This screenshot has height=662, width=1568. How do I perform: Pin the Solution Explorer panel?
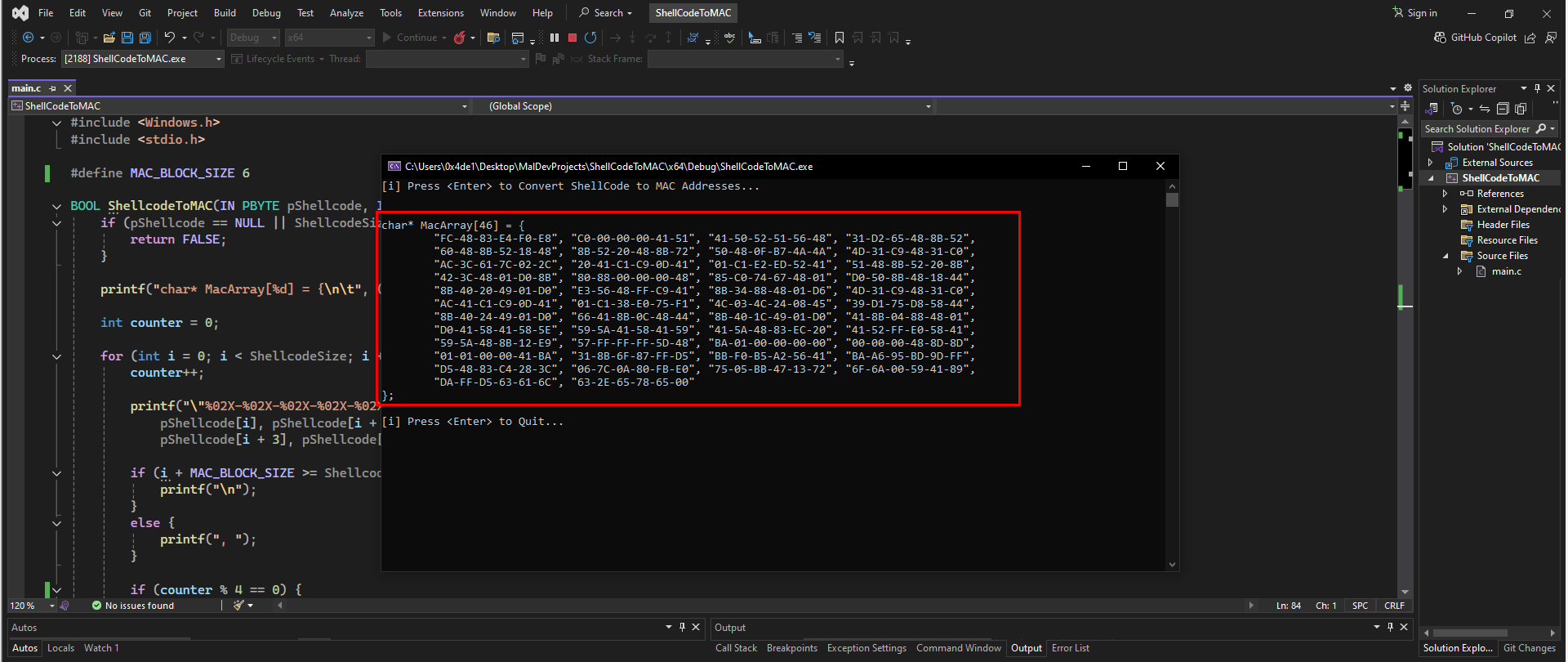[1537, 88]
